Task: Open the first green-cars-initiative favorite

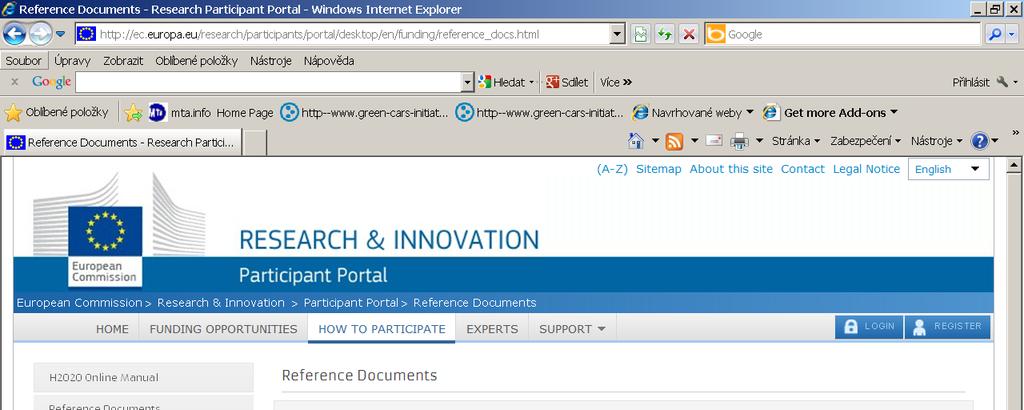Action: tap(364, 112)
